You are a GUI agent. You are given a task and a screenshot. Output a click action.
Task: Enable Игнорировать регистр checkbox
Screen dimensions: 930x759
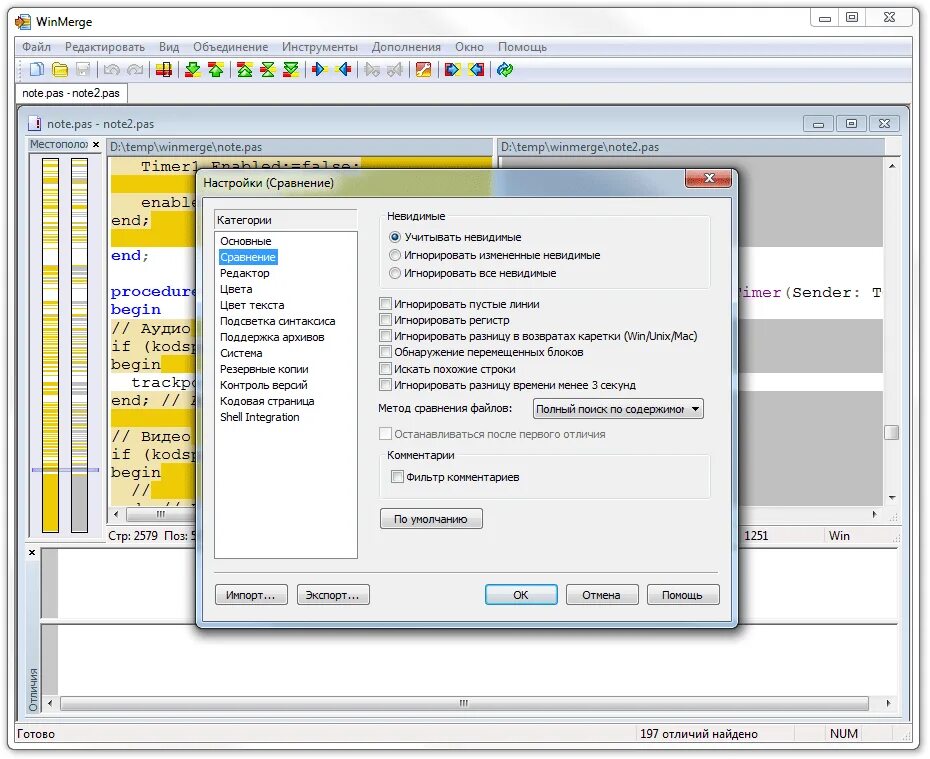(386, 320)
